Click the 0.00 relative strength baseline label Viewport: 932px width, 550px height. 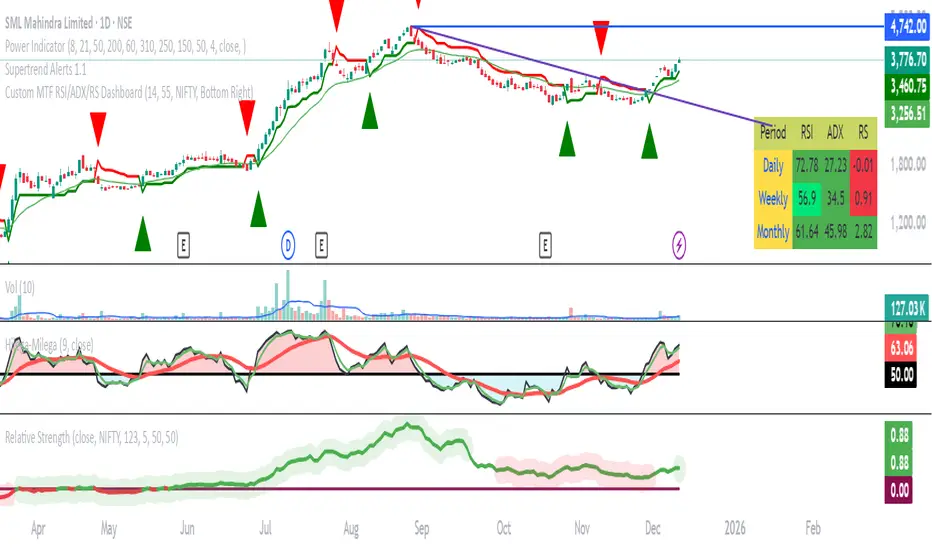click(x=899, y=491)
